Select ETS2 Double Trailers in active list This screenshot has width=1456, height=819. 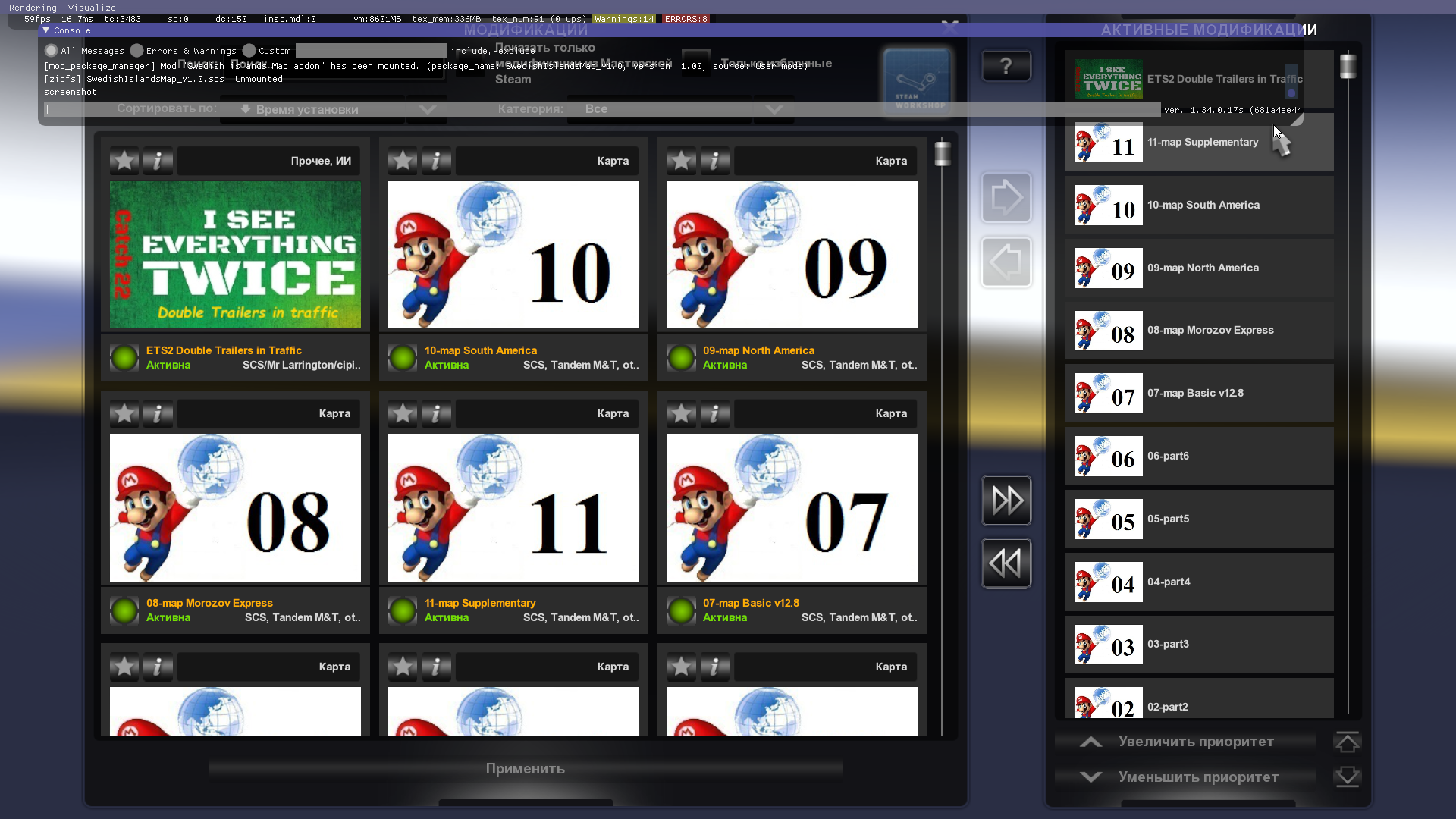tap(1199, 80)
